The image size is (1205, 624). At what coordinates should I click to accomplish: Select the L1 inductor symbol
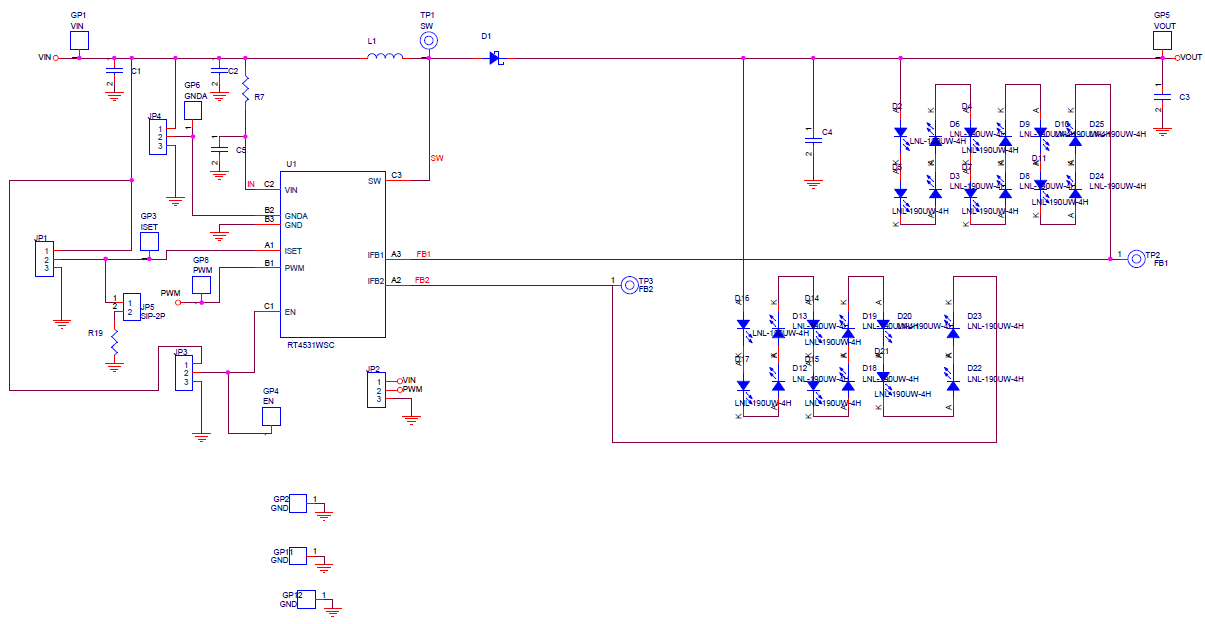[385, 57]
